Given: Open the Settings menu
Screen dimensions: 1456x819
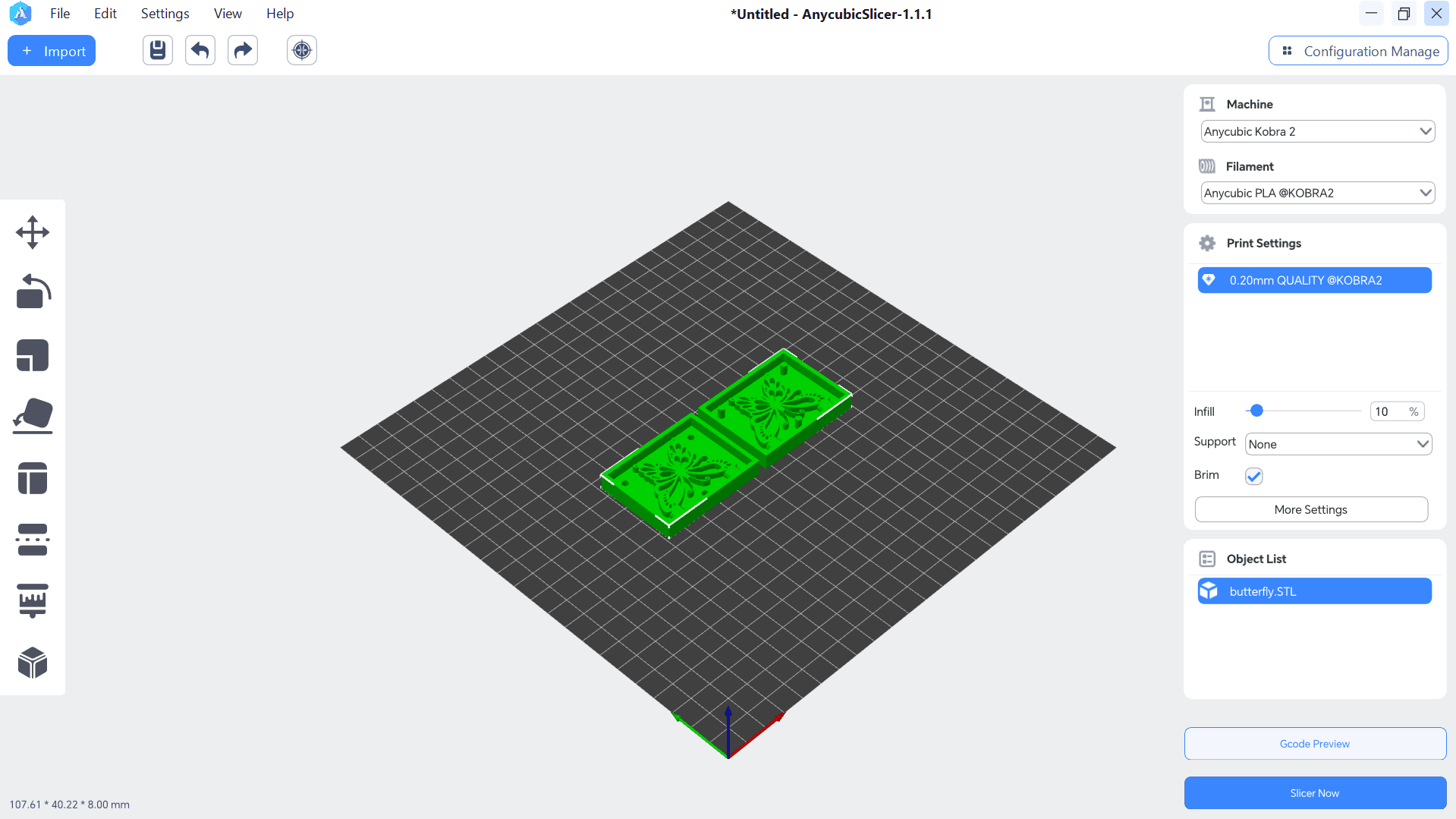Looking at the screenshot, I should tap(165, 14).
